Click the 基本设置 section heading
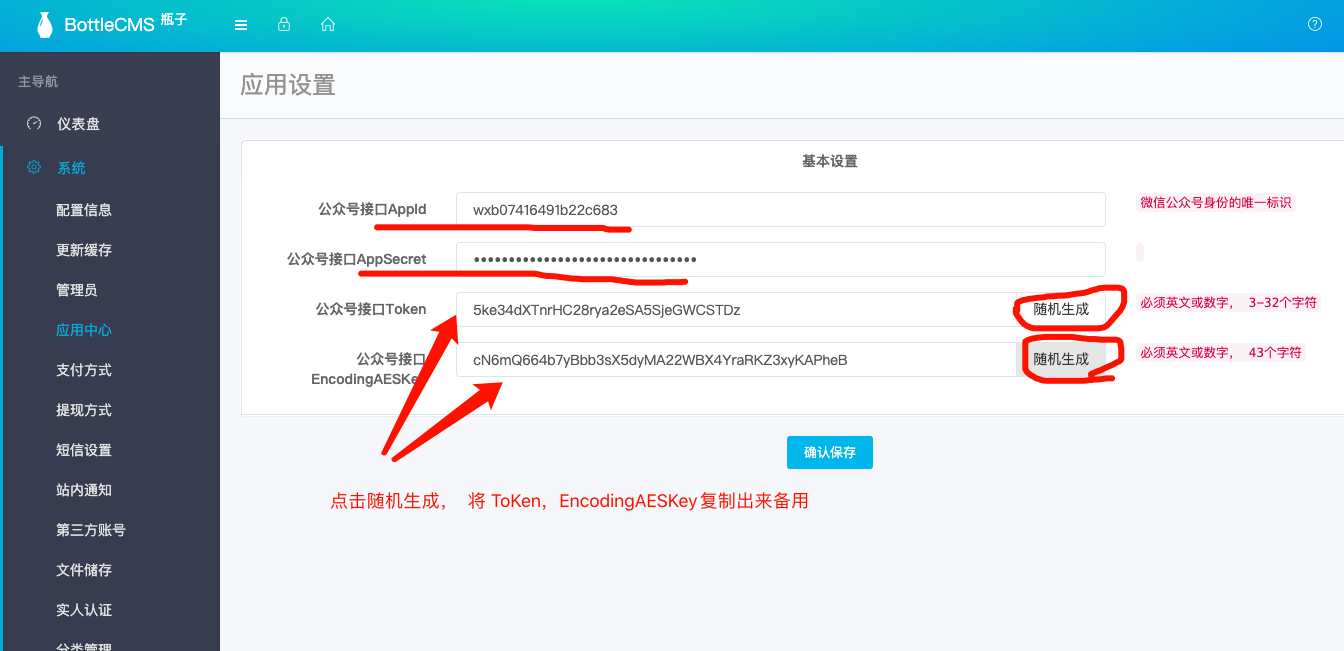Screen dimensions: 1344x651 pos(830,161)
